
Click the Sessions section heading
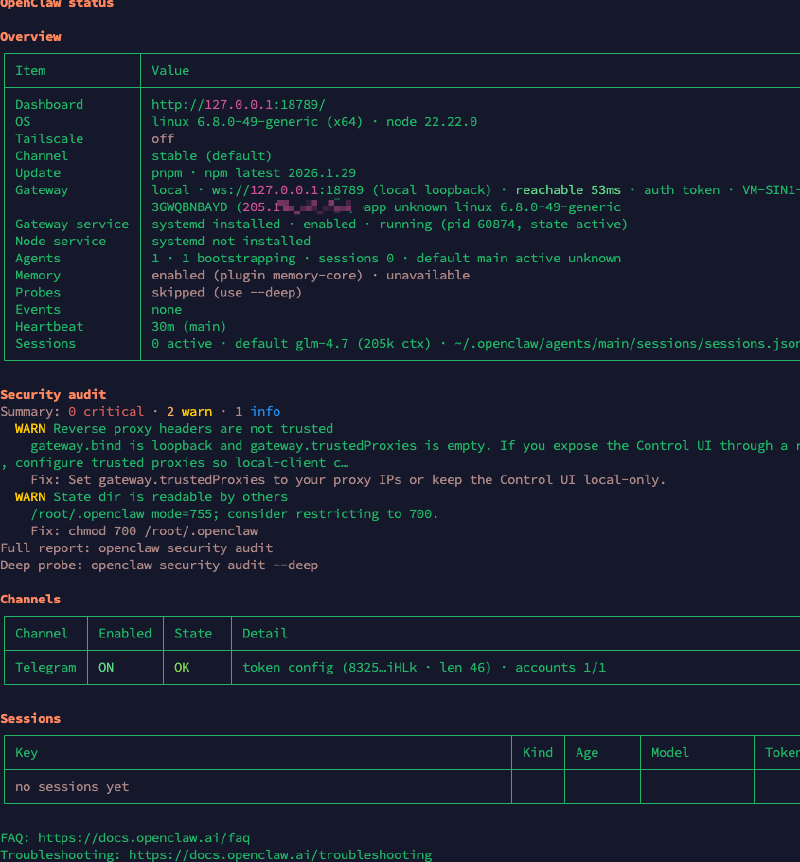[x=31, y=718]
